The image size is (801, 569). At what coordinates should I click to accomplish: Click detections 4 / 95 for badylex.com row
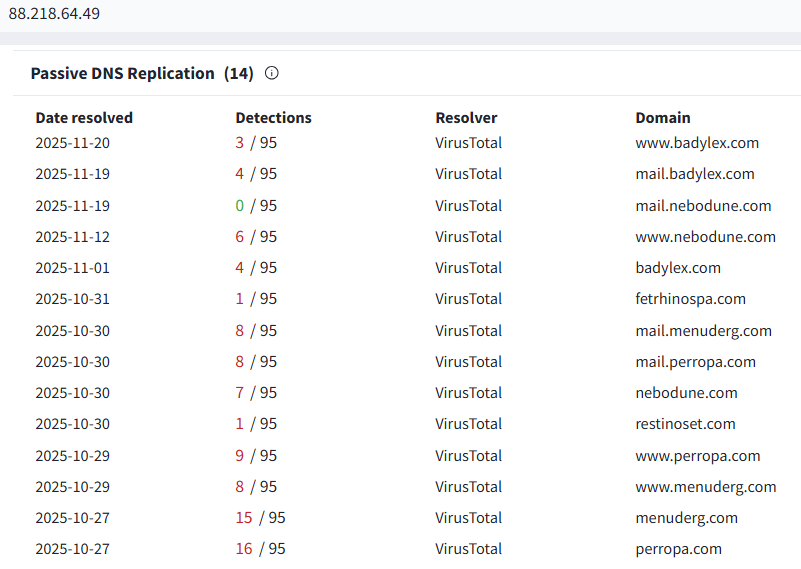click(256, 268)
